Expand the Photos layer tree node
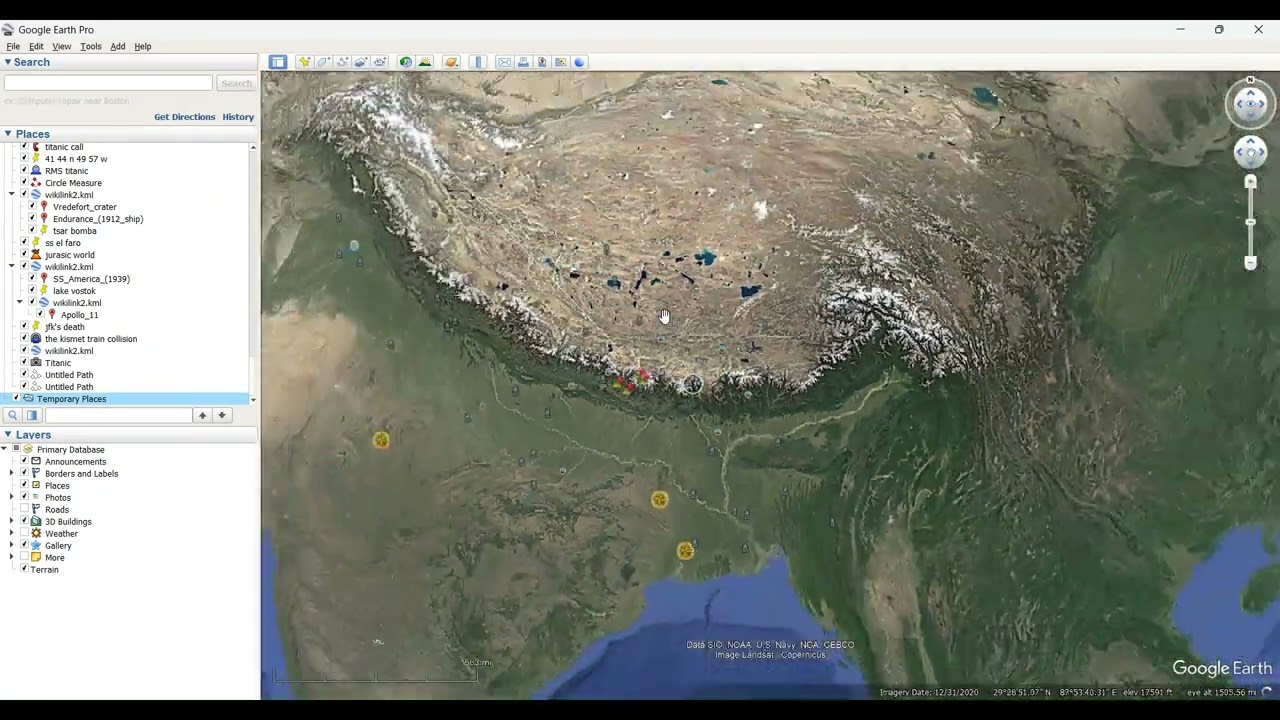Viewport: 1280px width, 720px height. click(x=12, y=498)
